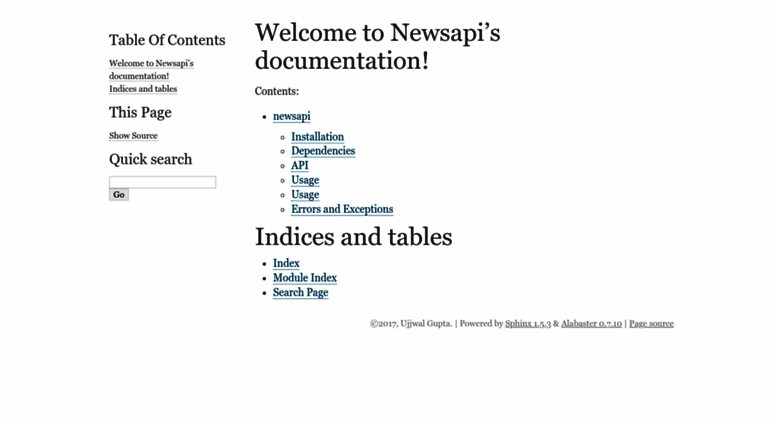777x423 pixels.
Task: Open the Dependencies link
Action: coord(323,151)
